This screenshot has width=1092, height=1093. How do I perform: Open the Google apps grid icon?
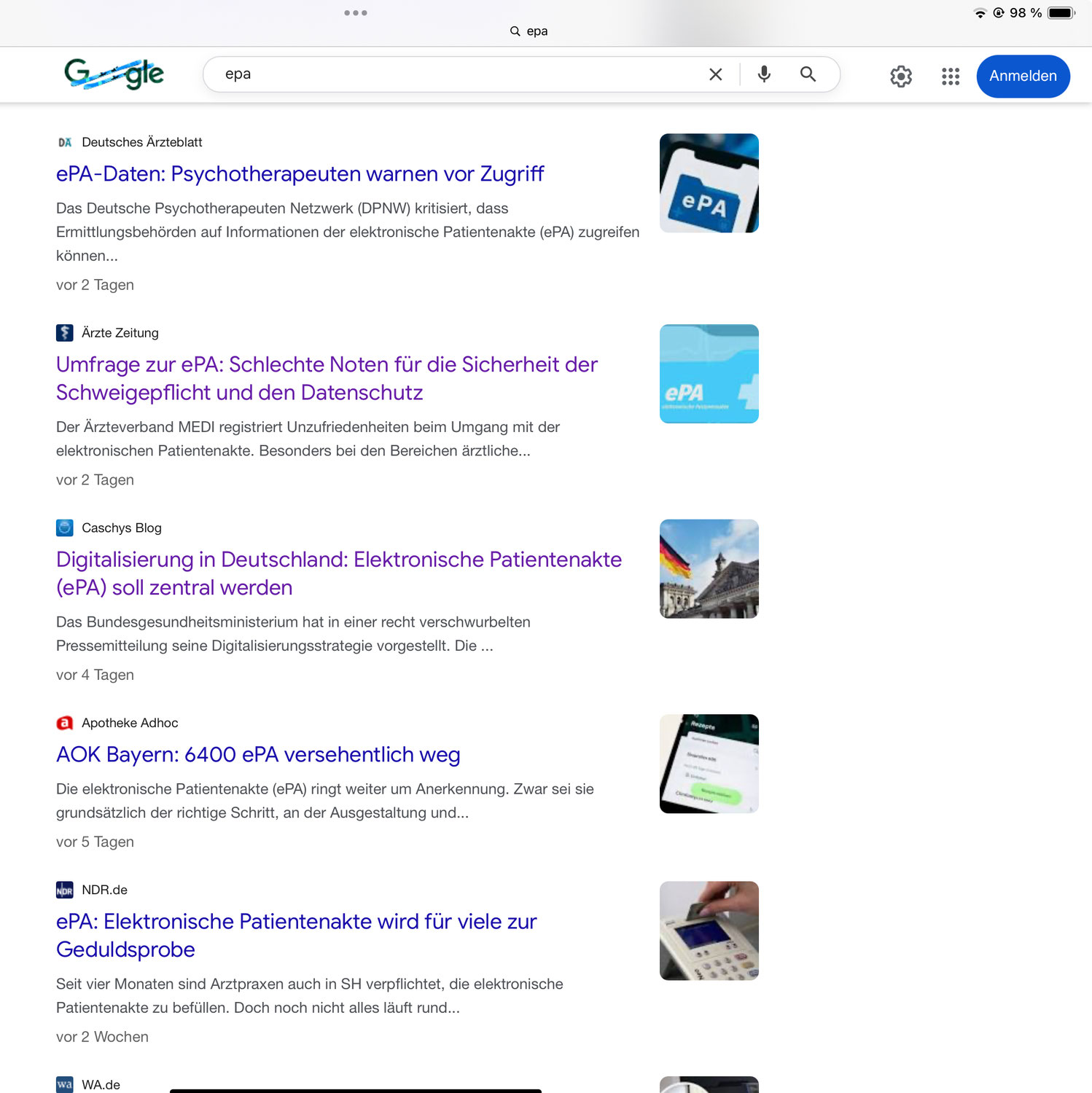(951, 77)
